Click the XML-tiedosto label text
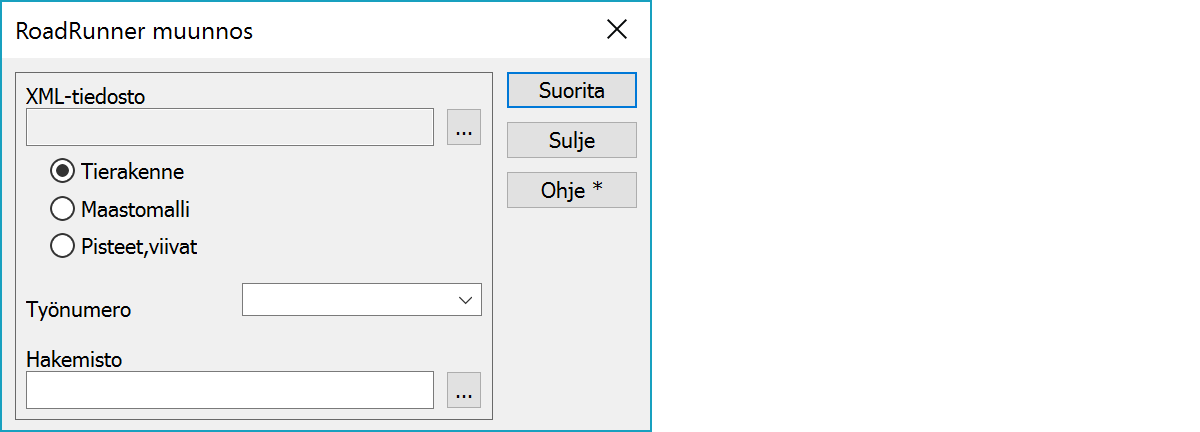This screenshot has width=1200, height=432. click(86, 98)
